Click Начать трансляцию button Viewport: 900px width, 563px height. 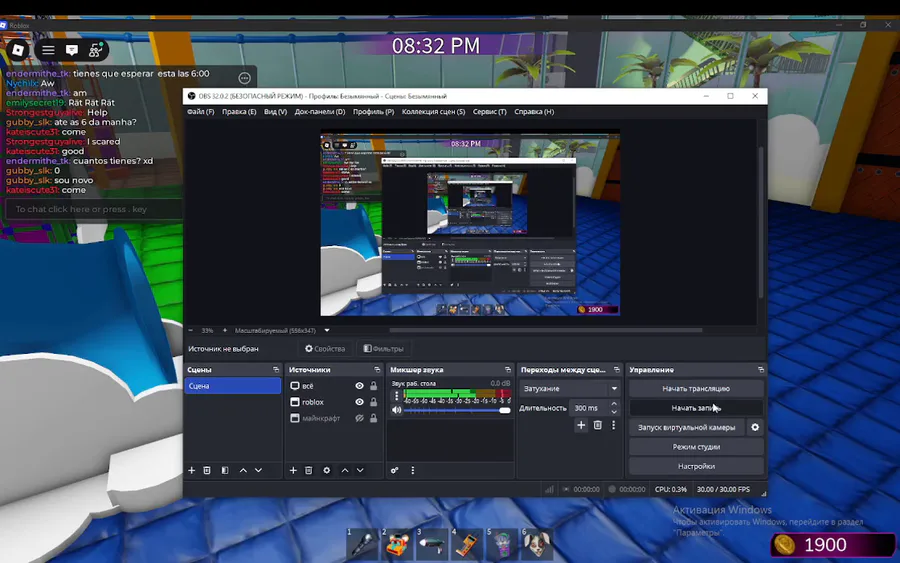point(696,389)
